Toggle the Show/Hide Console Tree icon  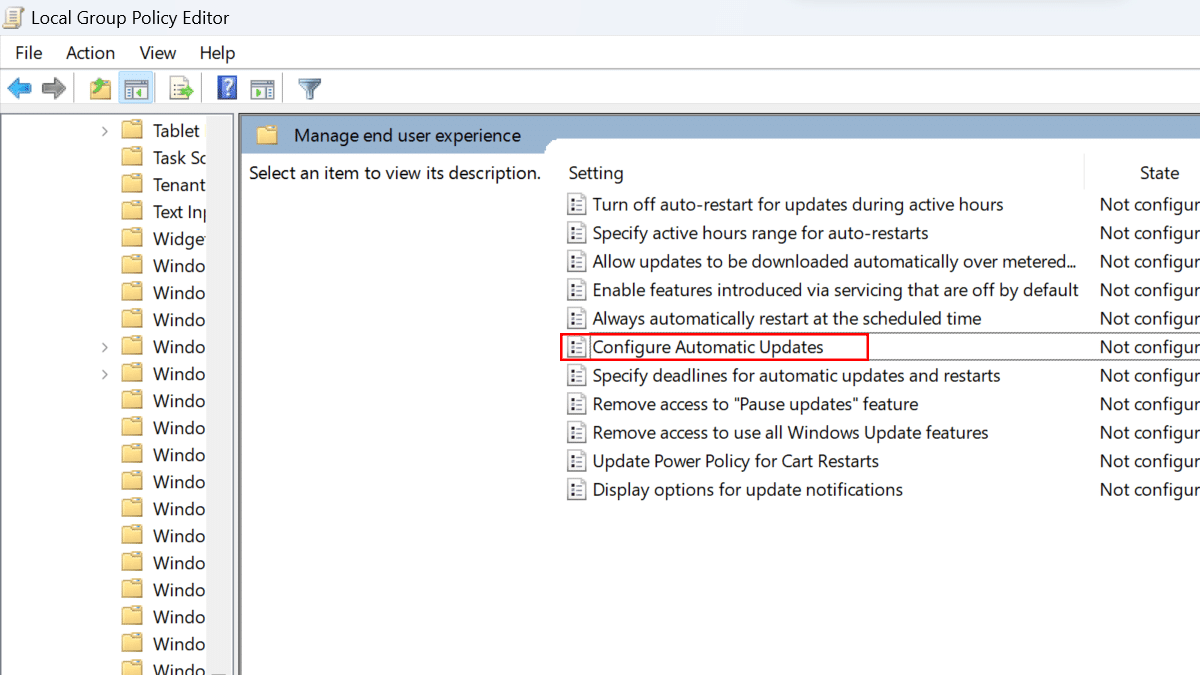pos(135,88)
